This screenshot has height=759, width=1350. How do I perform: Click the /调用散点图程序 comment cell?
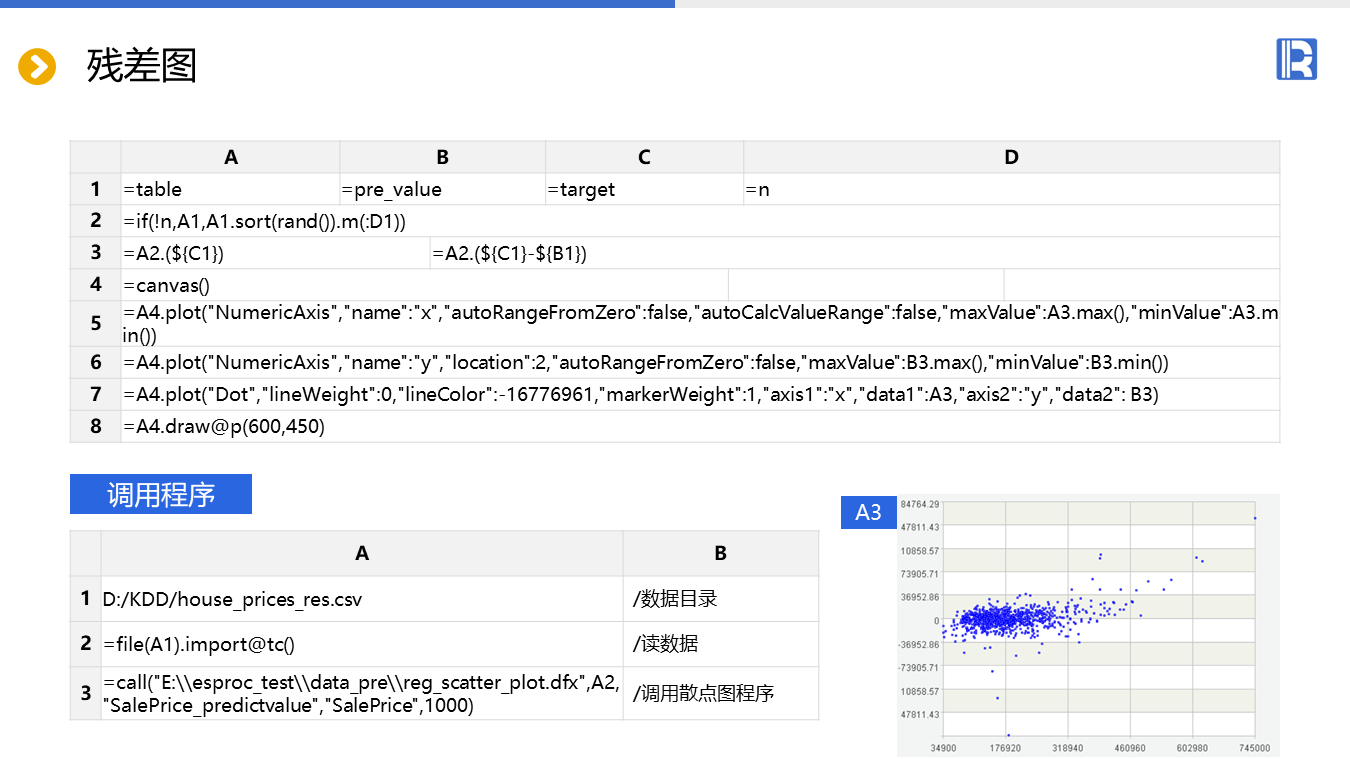720,693
